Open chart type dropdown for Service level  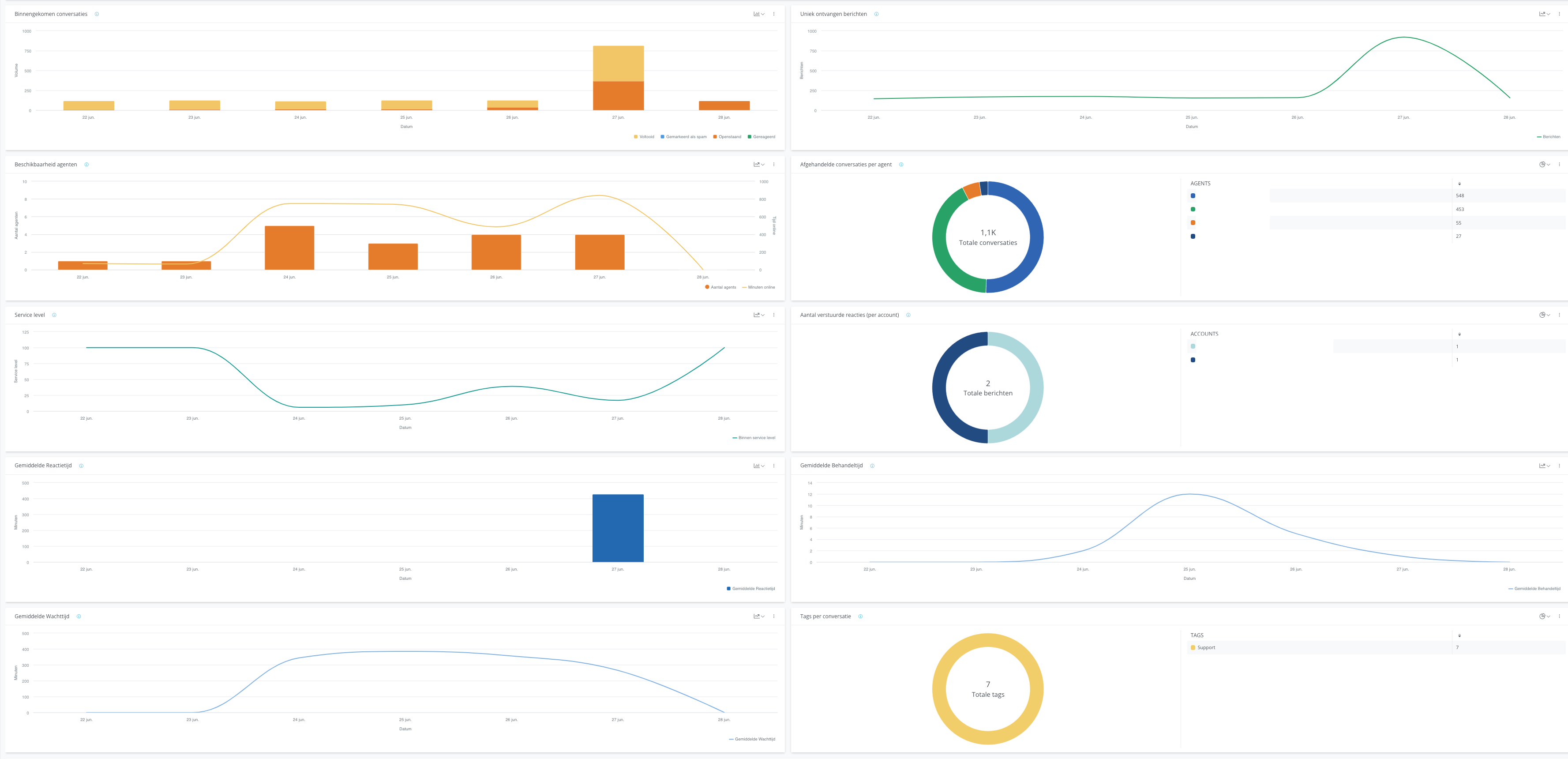click(759, 315)
